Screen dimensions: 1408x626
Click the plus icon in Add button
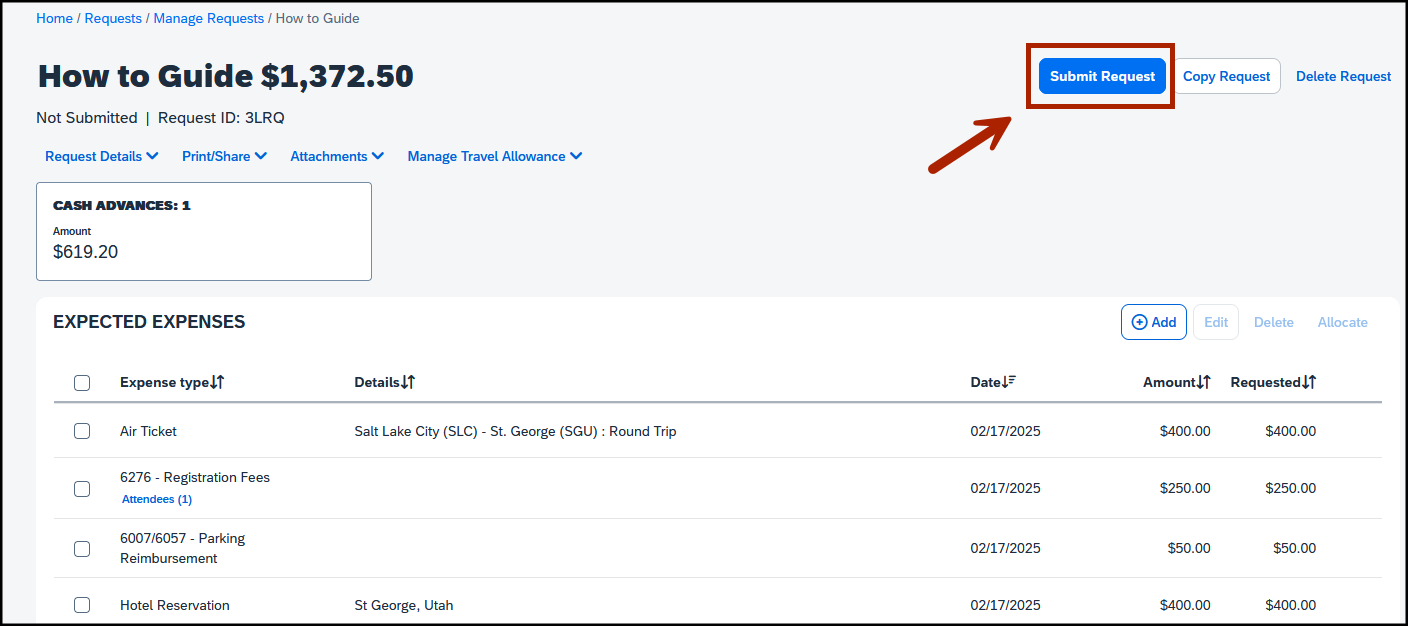(1139, 322)
